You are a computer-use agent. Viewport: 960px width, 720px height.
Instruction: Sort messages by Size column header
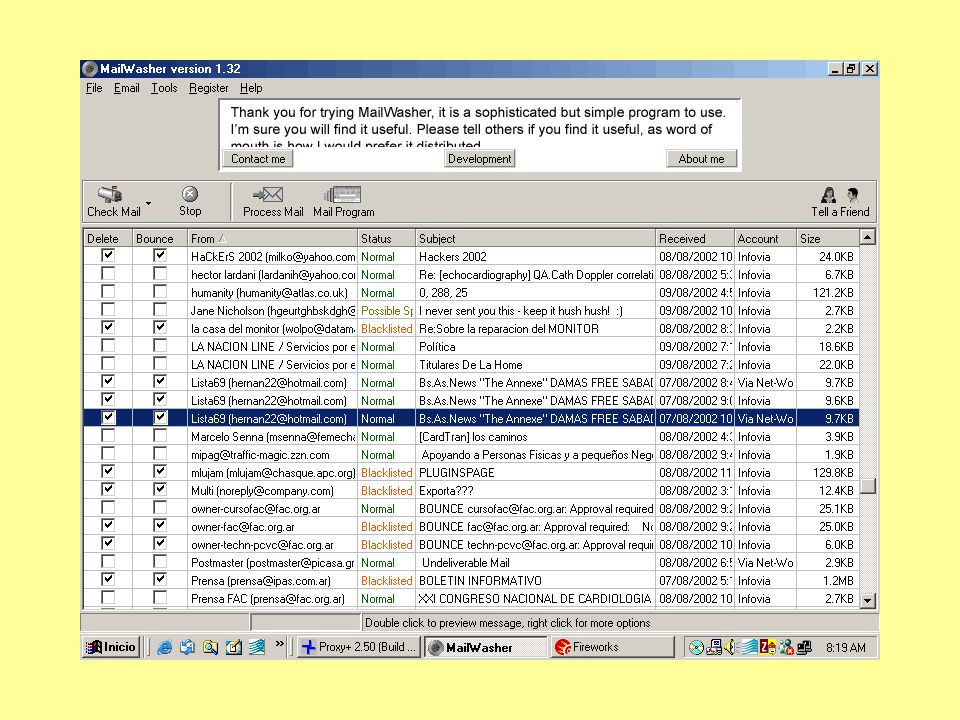(828, 239)
